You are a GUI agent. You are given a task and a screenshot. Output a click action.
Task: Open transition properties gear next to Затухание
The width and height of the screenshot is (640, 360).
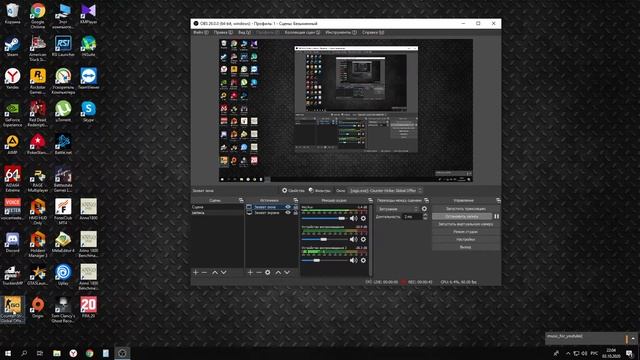point(424,209)
